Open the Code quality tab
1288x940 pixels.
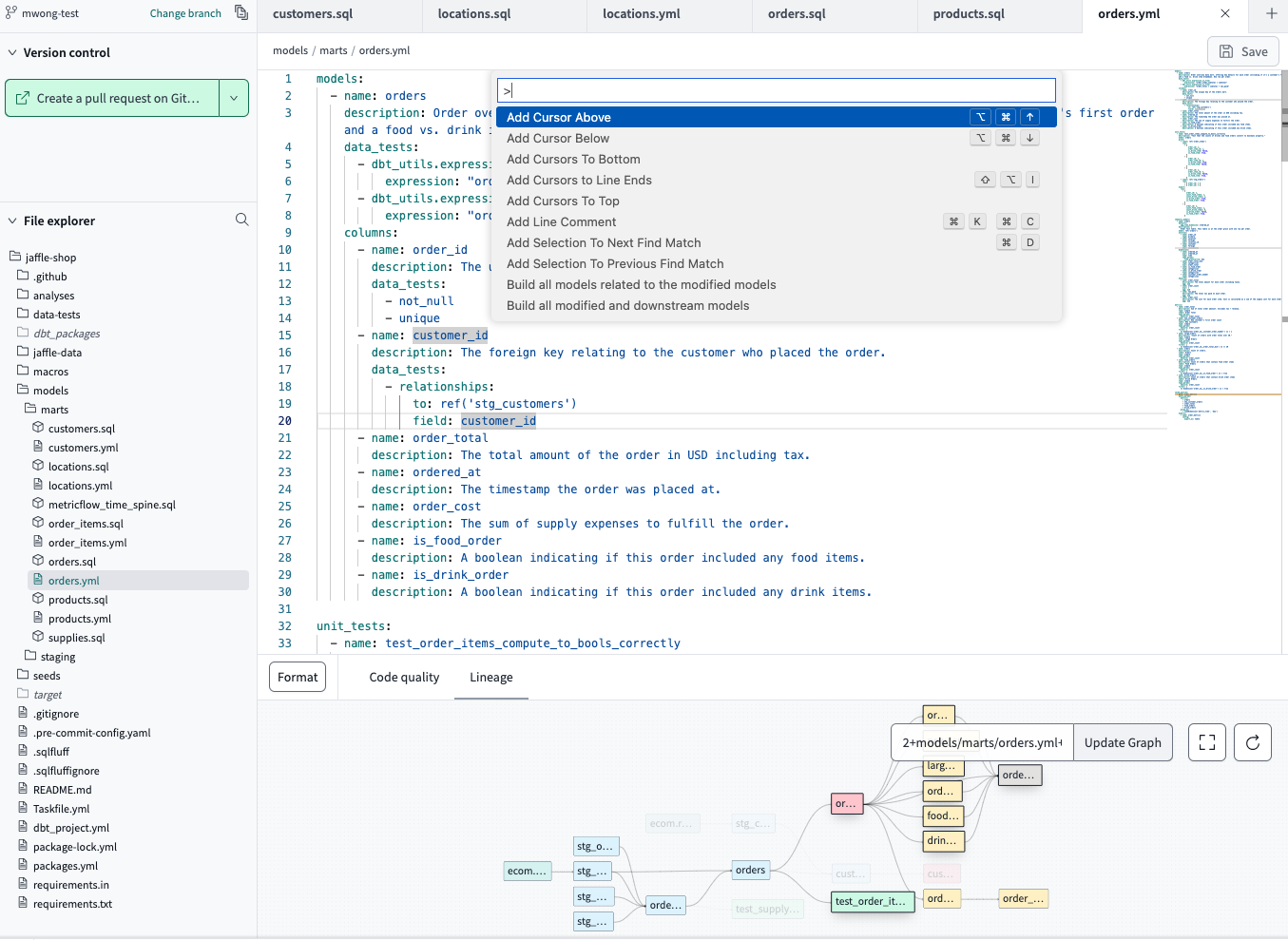click(403, 677)
